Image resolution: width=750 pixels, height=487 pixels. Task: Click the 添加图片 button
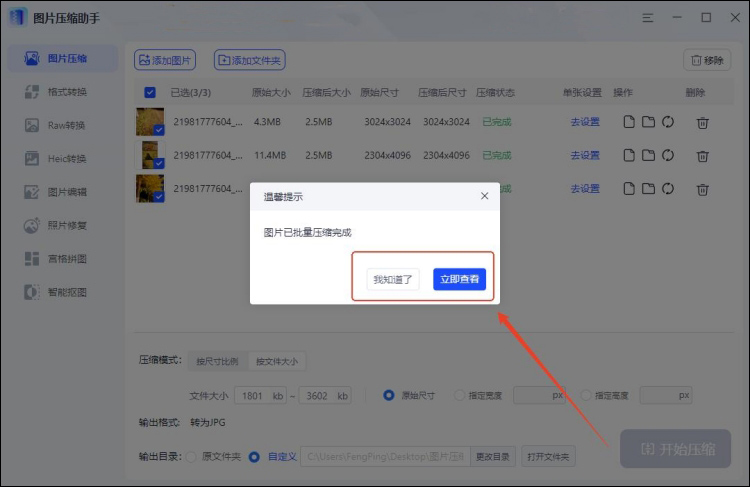165,60
